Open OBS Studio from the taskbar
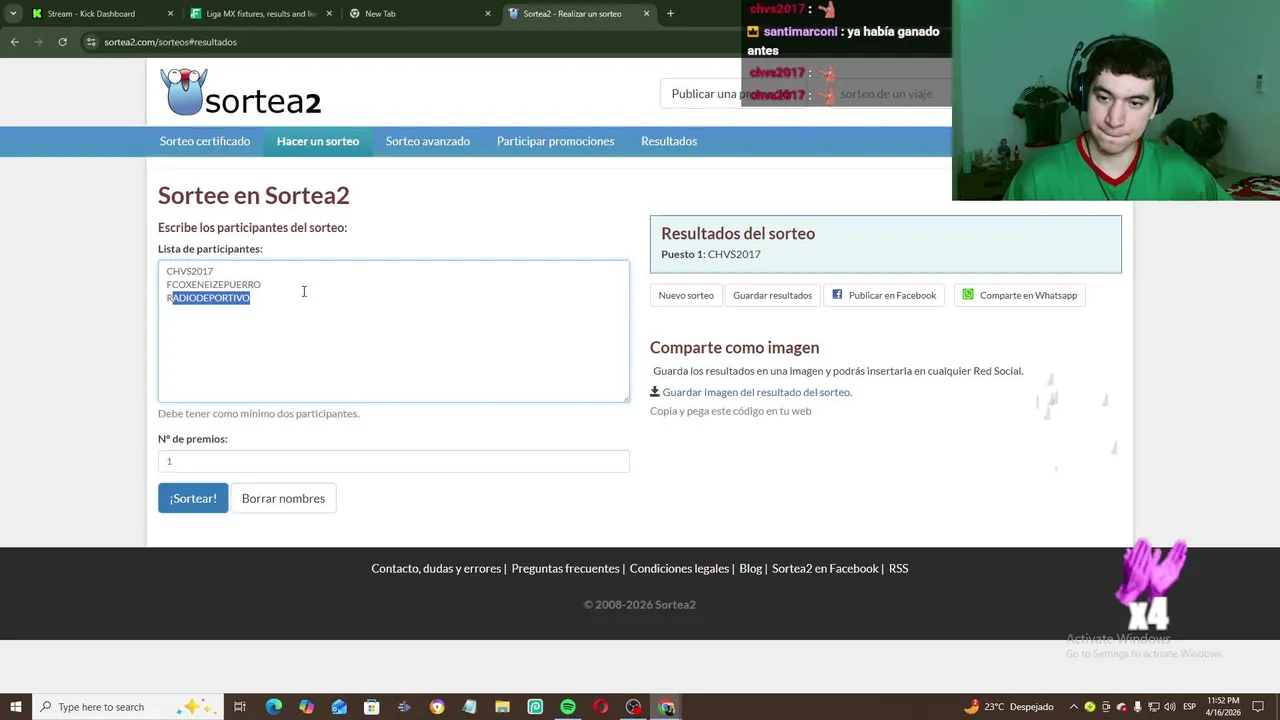The height and width of the screenshot is (720, 1280). (633, 707)
